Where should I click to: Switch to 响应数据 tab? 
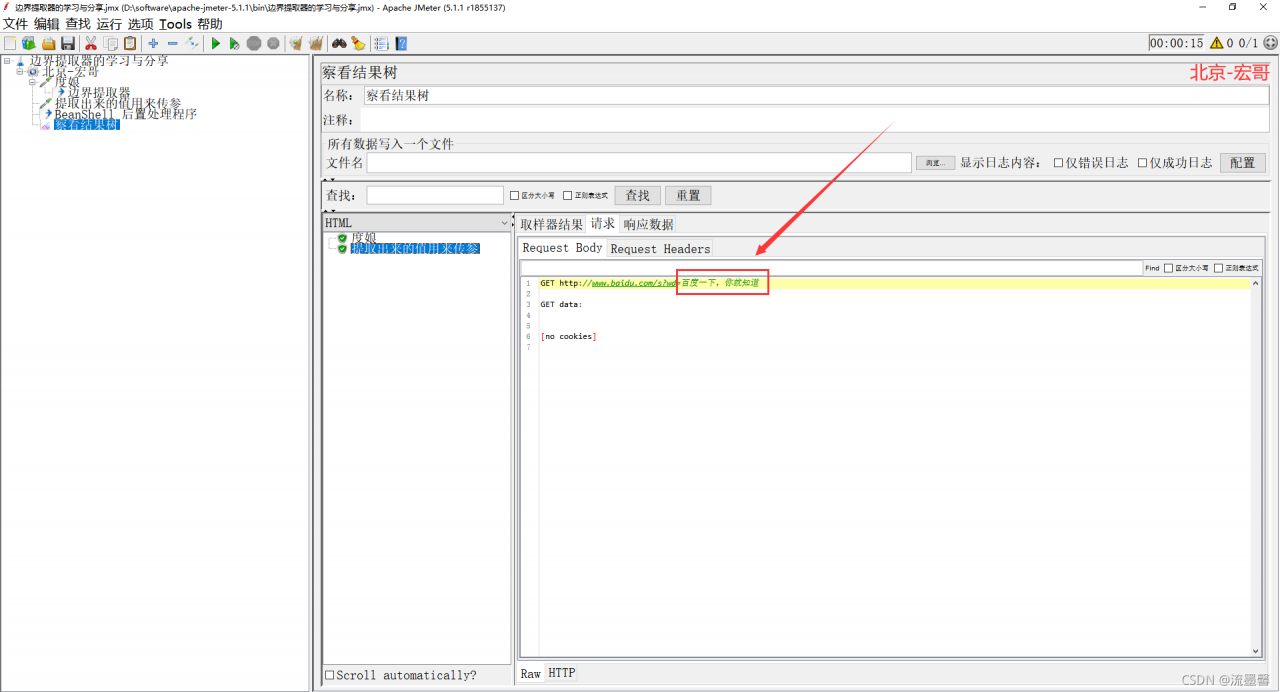click(648, 224)
